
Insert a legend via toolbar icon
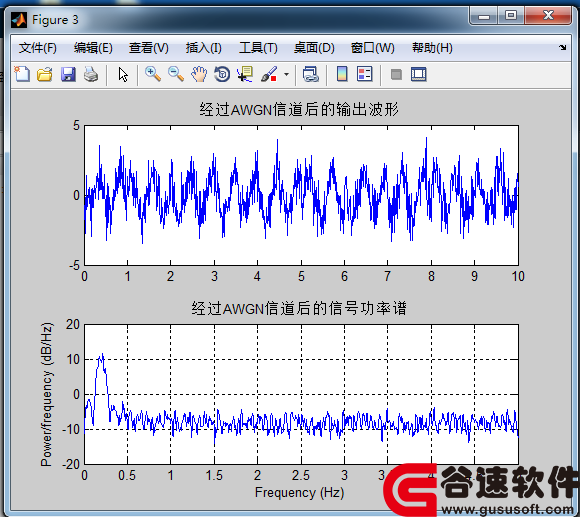365,74
